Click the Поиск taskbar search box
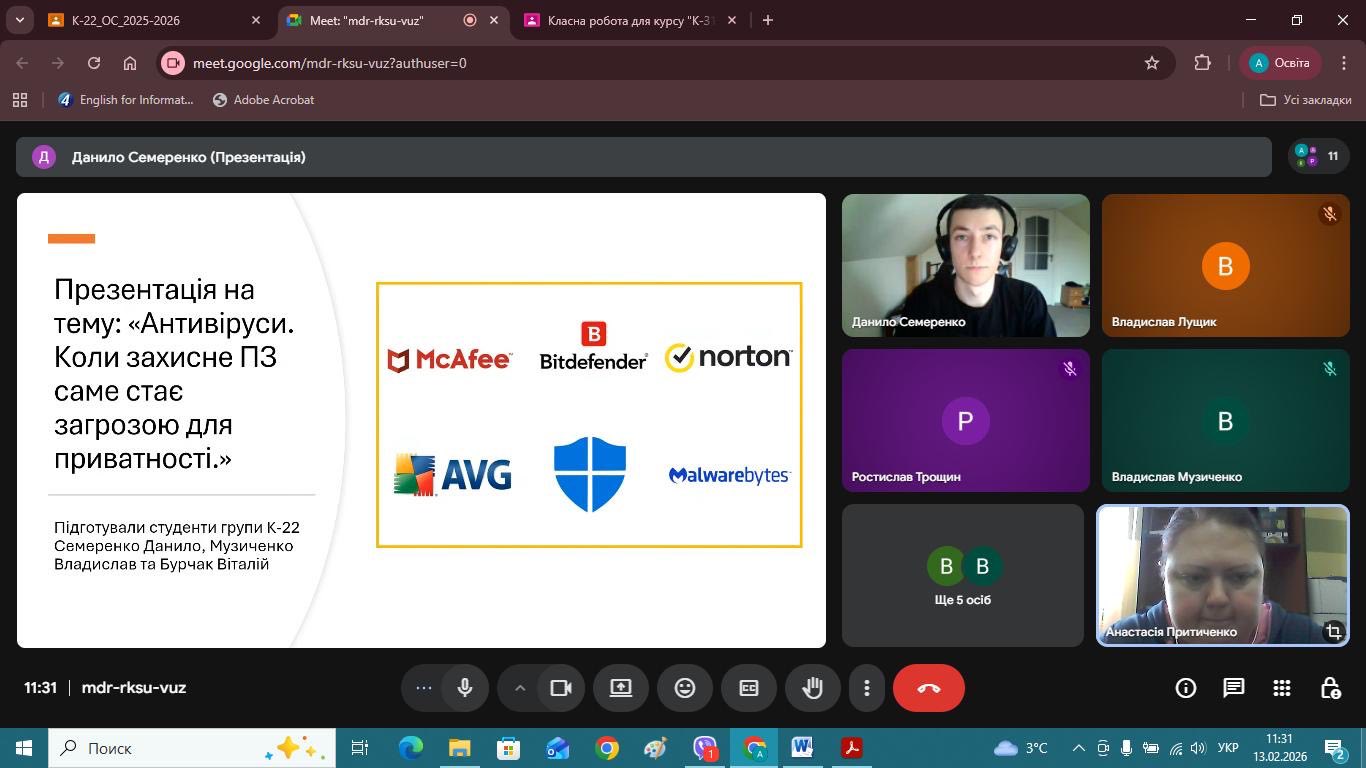This screenshot has height=768, width=1366. (192, 748)
